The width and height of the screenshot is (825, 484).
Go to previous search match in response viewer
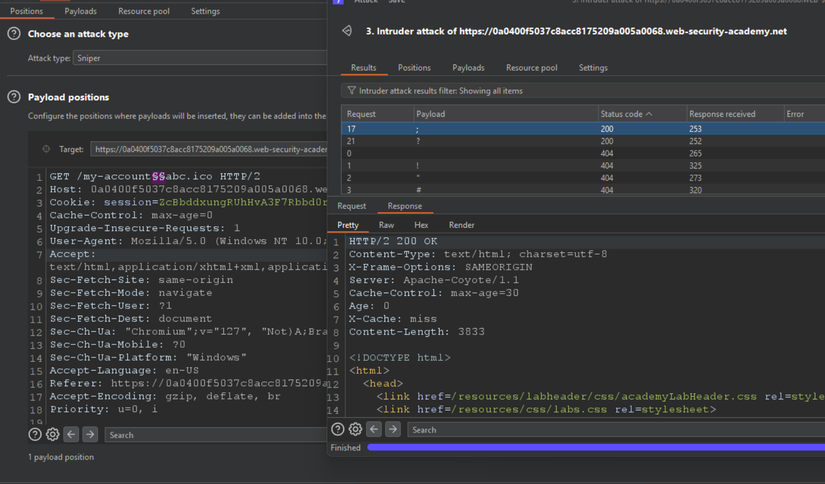[x=374, y=429]
